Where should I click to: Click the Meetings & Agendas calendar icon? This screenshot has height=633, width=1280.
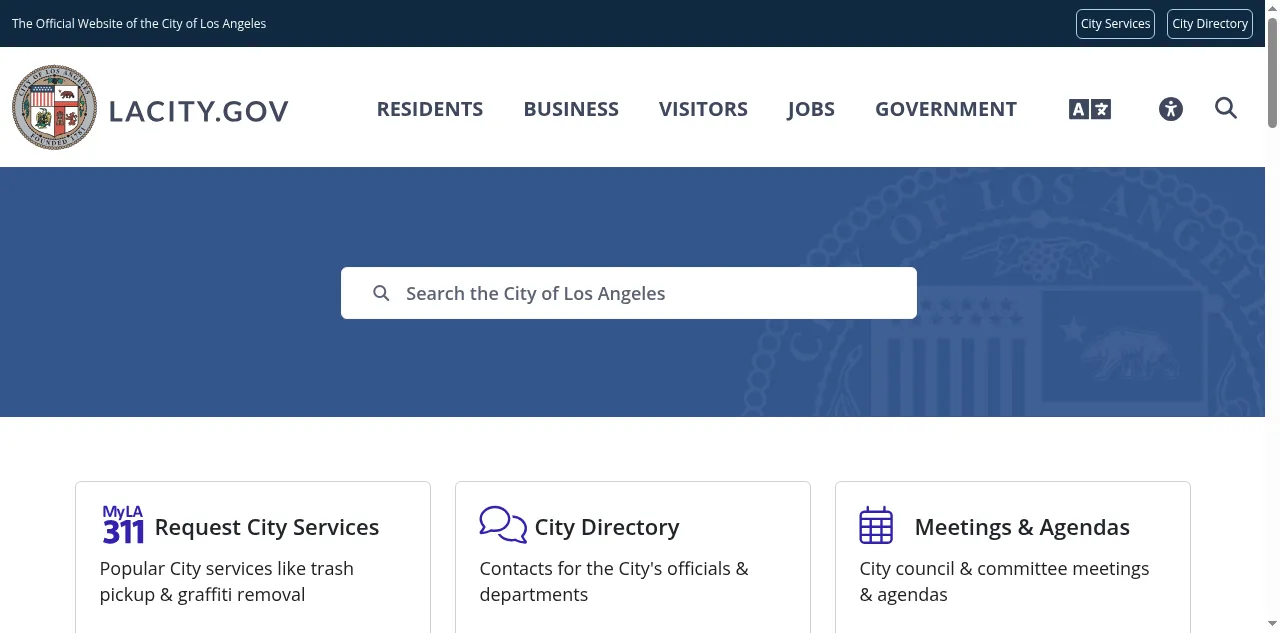(x=876, y=525)
